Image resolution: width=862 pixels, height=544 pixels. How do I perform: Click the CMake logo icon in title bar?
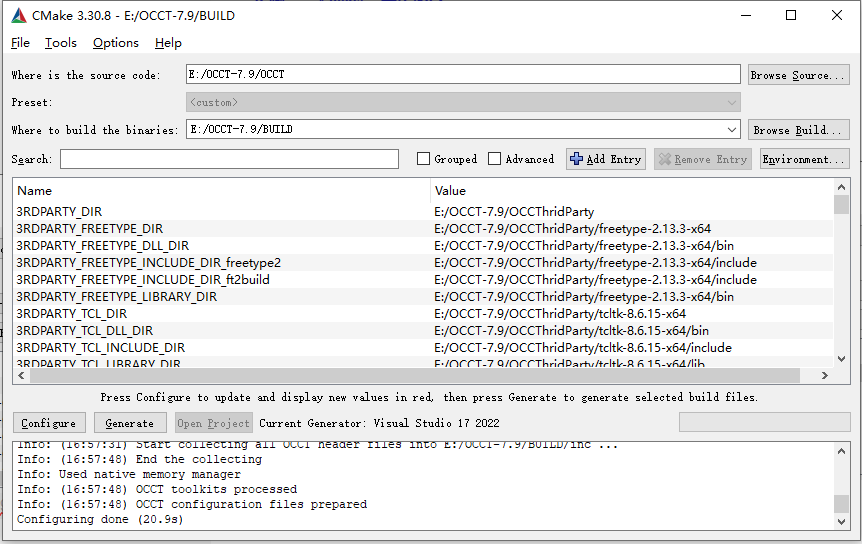19,15
